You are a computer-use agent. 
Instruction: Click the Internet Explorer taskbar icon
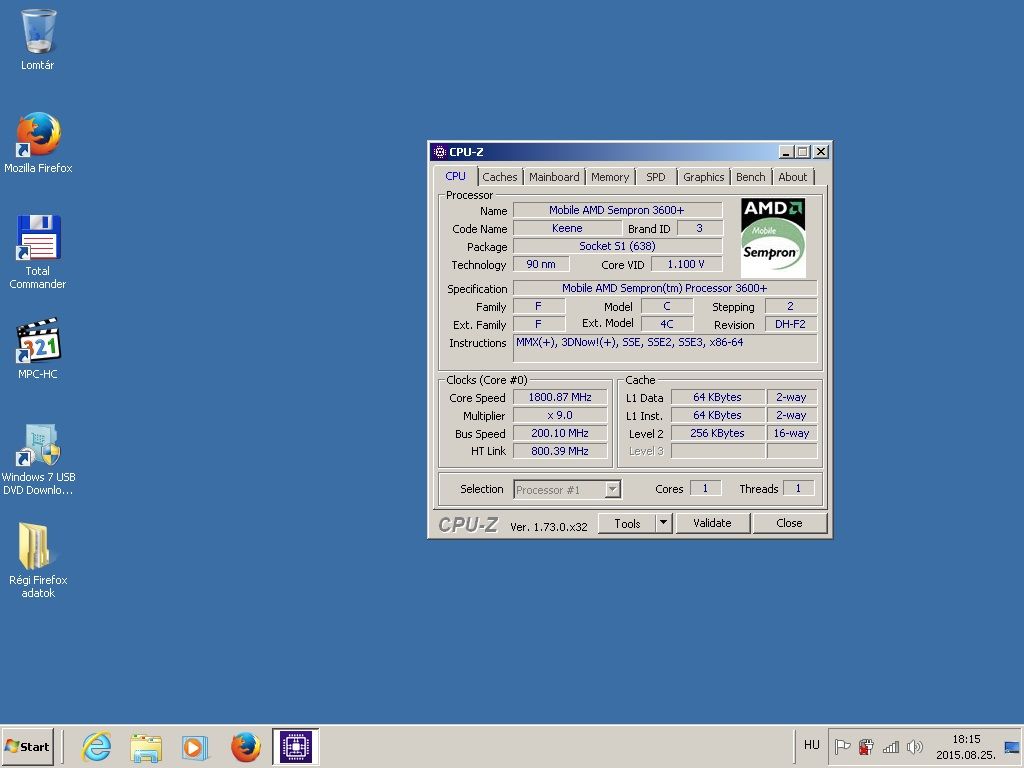pyautogui.click(x=96, y=746)
